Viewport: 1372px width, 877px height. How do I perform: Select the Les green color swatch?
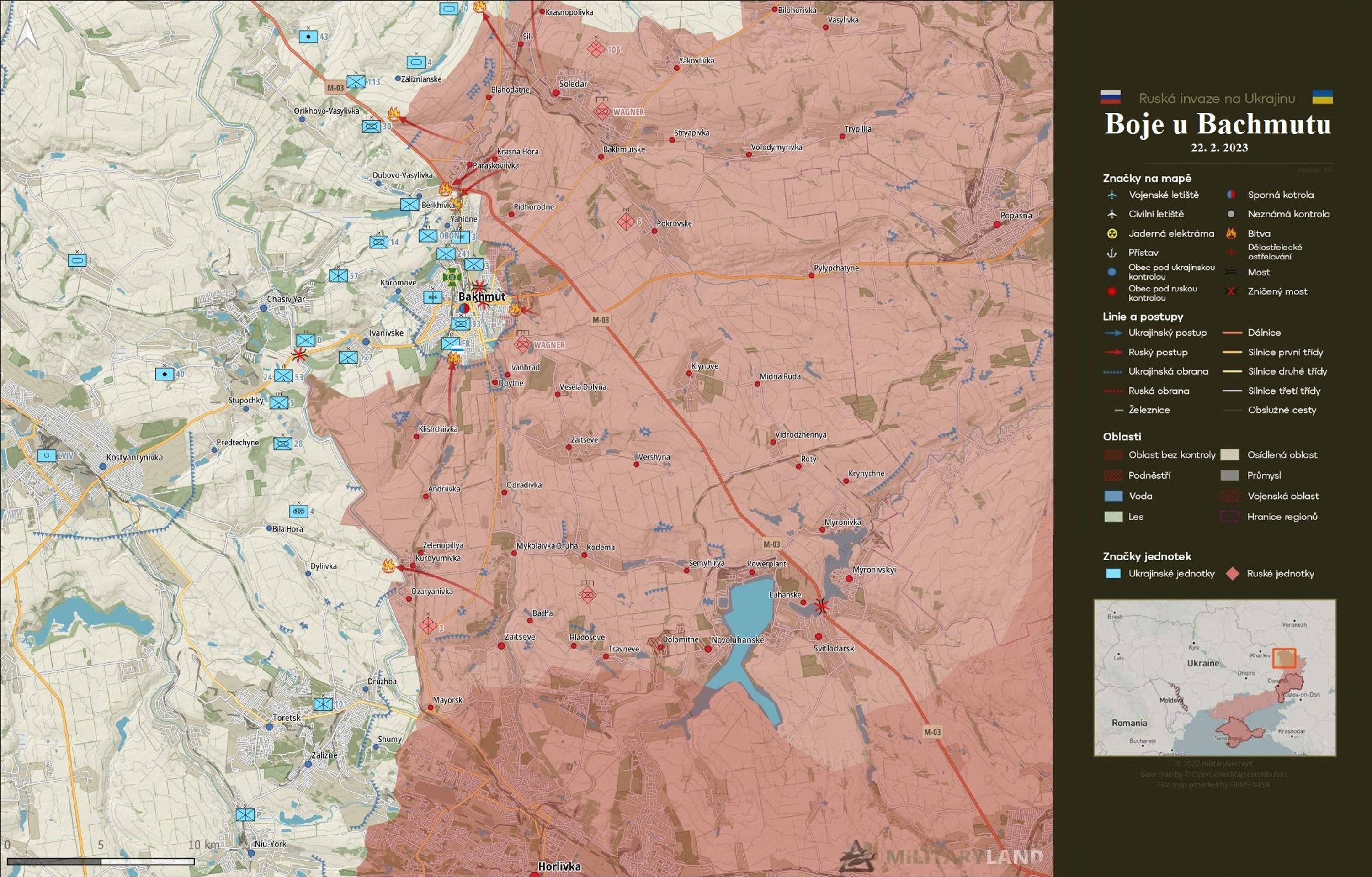click(x=1113, y=517)
